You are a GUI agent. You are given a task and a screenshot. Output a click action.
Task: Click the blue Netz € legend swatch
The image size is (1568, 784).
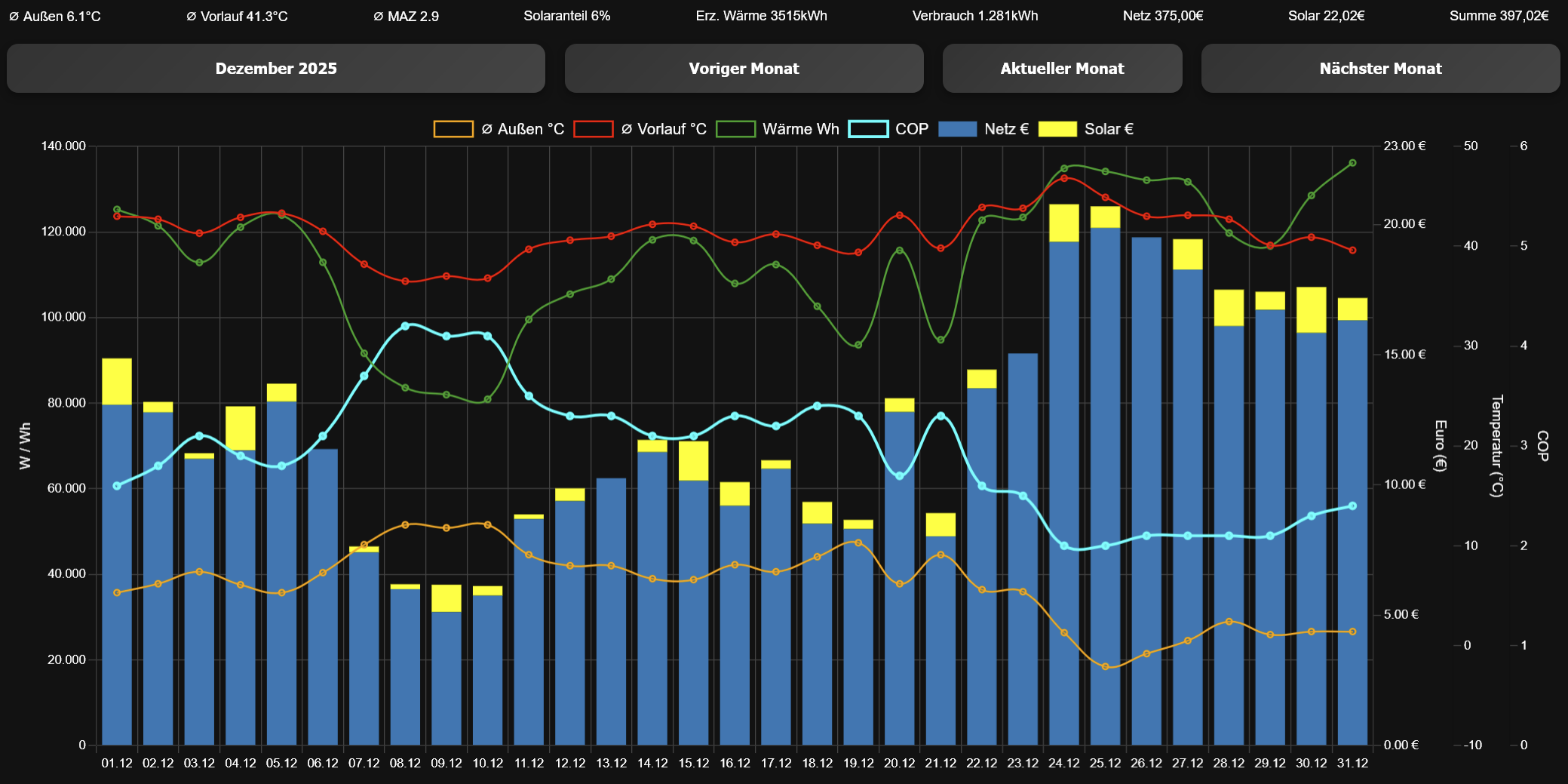click(957, 129)
